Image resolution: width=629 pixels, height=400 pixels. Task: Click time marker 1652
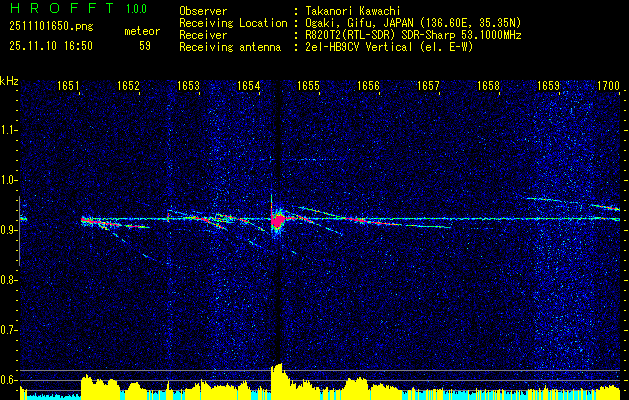[x=128, y=85]
